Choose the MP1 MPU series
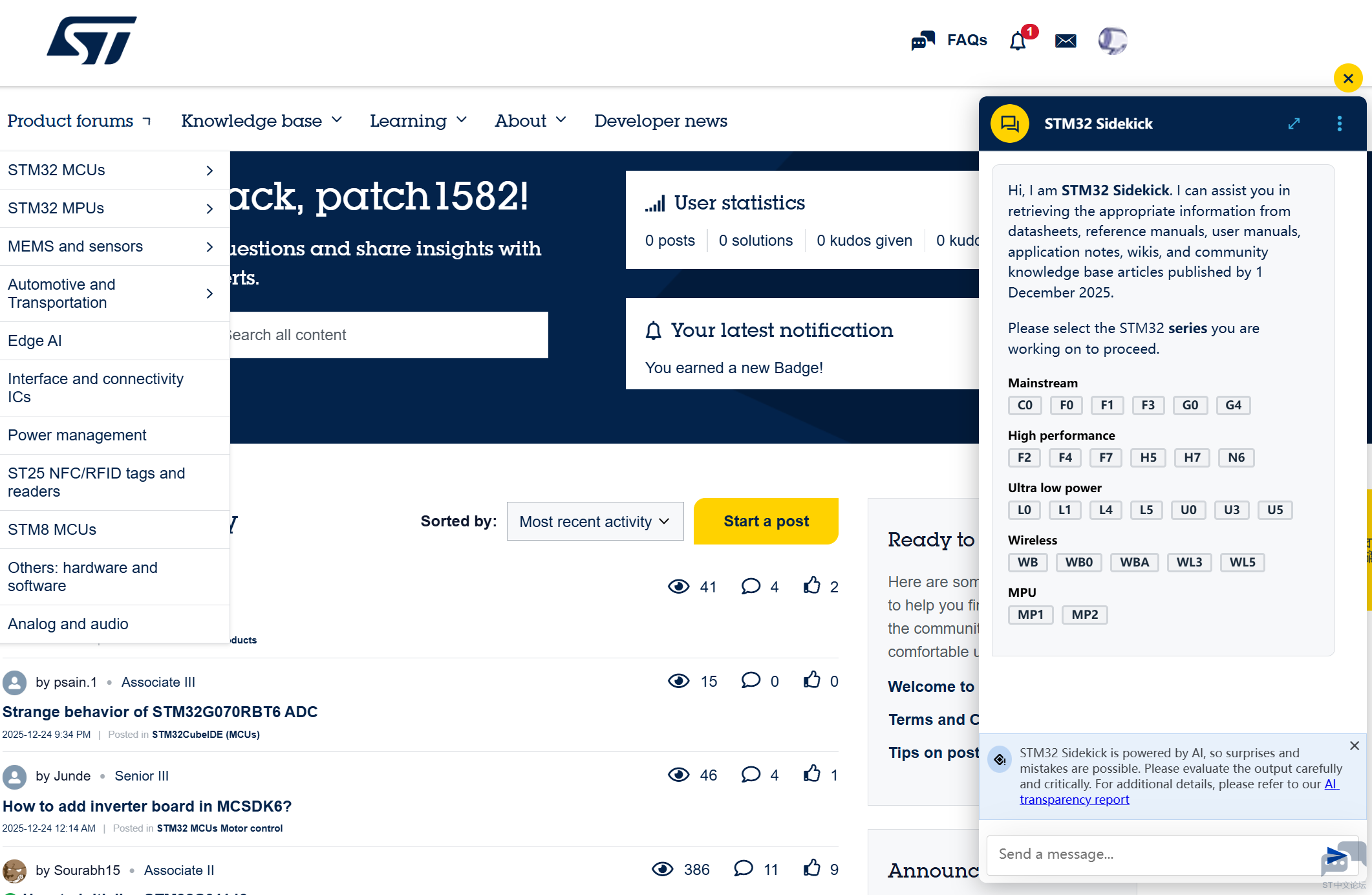This screenshot has width=1372, height=895. pos(1031,615)
